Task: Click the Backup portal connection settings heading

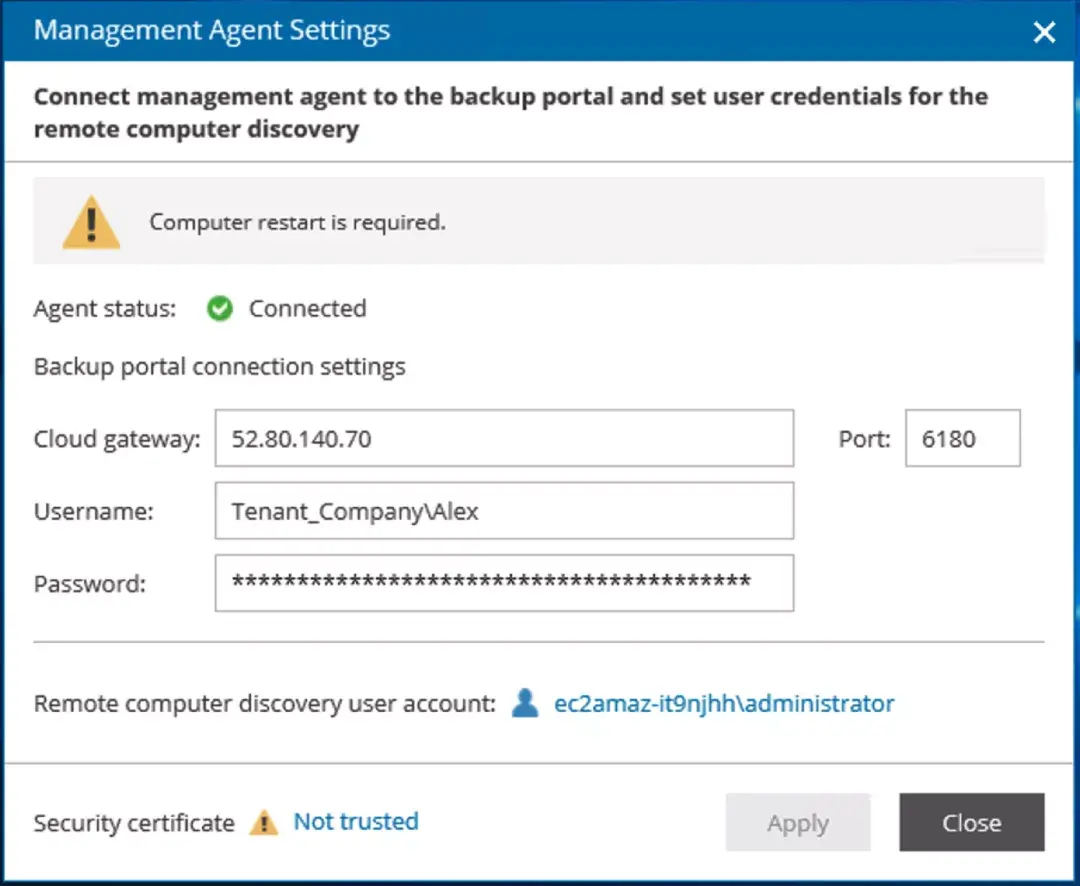Action: click(219, 366)
